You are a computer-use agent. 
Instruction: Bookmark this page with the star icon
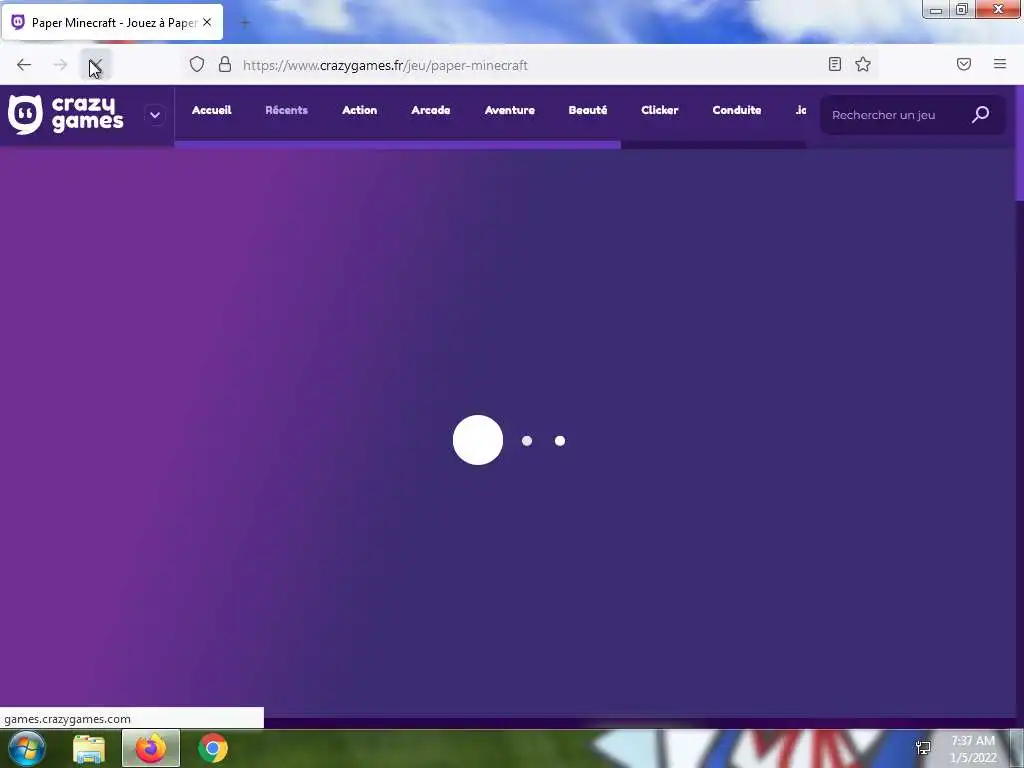coord(863,64)
